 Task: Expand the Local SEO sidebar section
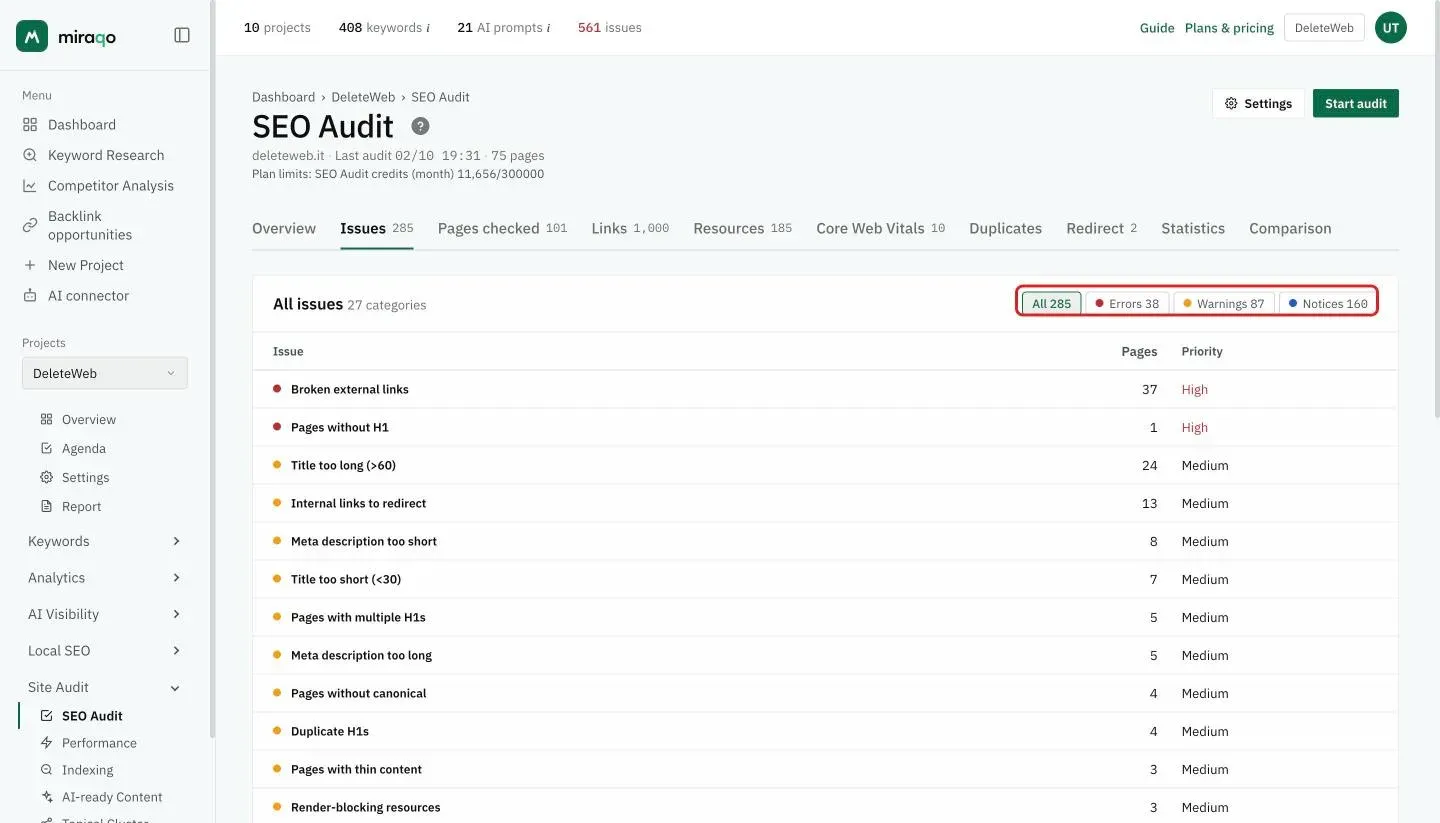(104, 651)
